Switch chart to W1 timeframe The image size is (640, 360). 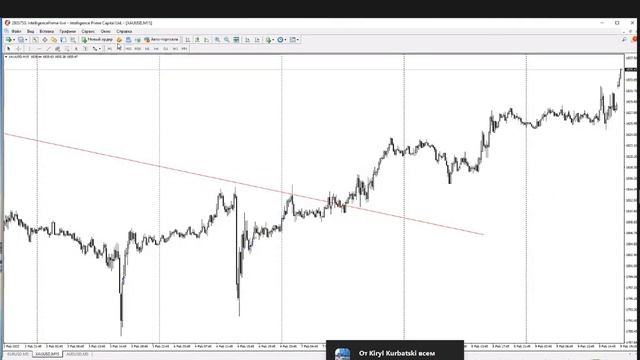(175, 49)
